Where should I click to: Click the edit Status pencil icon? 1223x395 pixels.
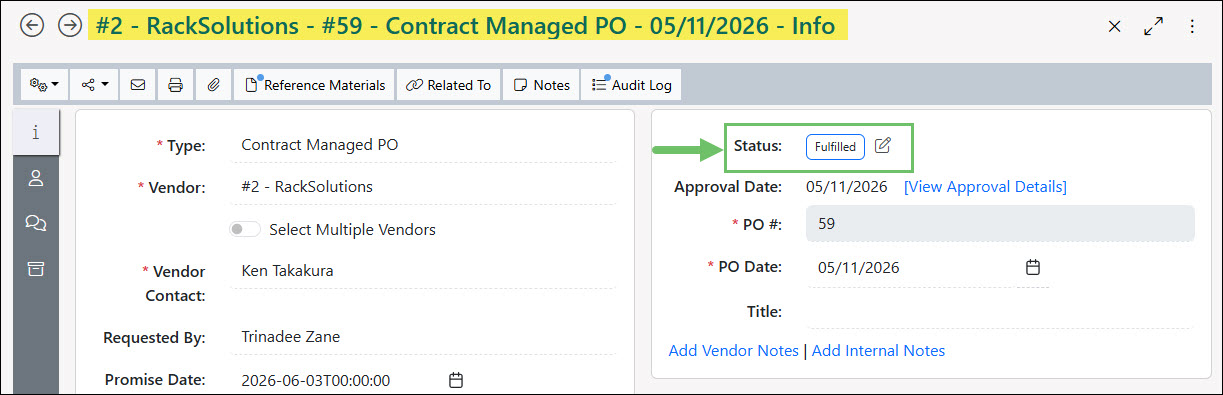click(x=882, y=146)
